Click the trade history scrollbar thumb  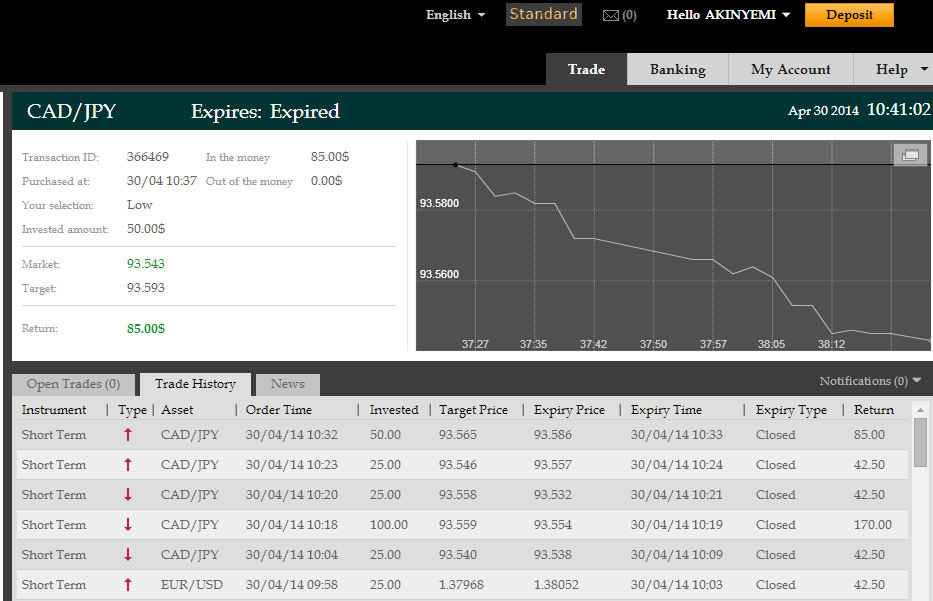coord(921,442)
